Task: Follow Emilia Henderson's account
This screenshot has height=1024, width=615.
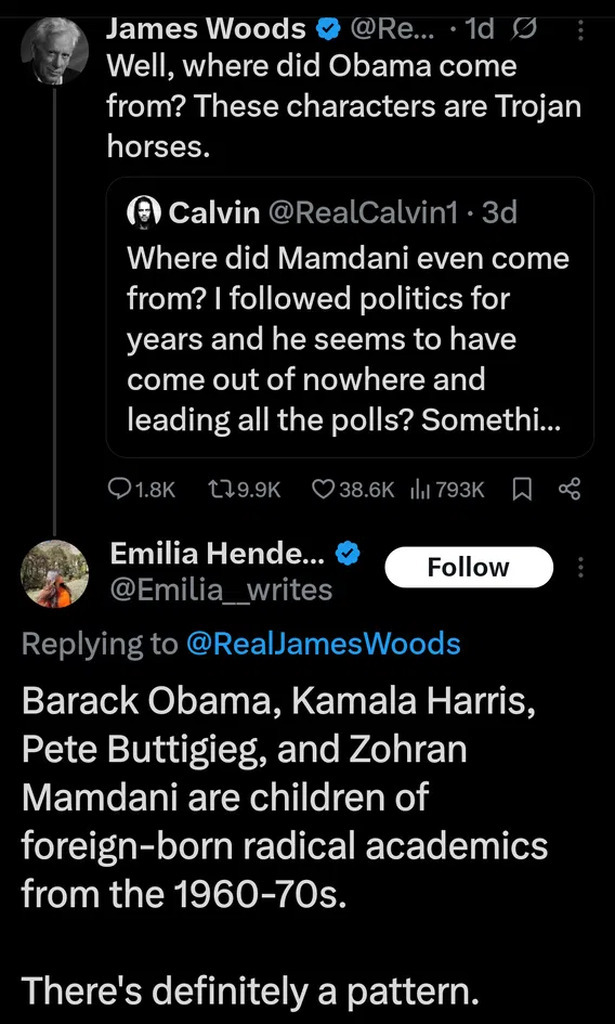Action: [468, 567]
